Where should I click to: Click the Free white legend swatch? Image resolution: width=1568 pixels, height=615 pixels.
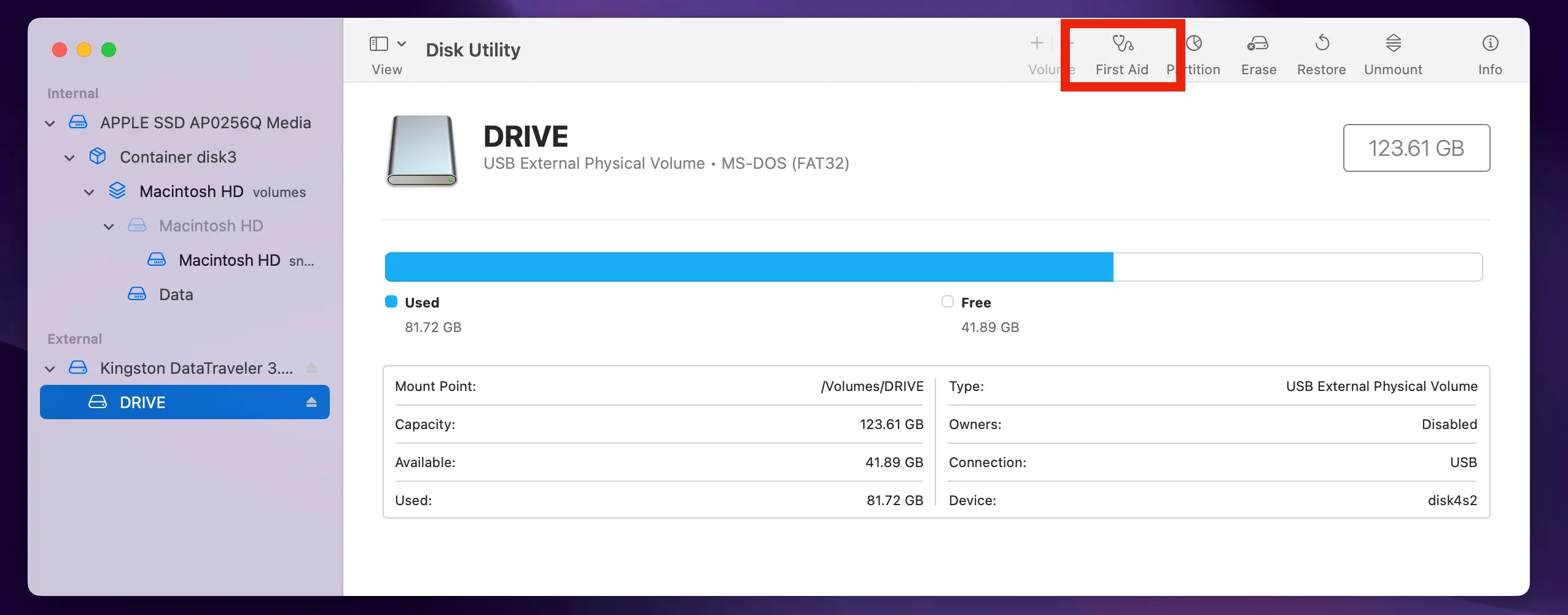[948, 301]
